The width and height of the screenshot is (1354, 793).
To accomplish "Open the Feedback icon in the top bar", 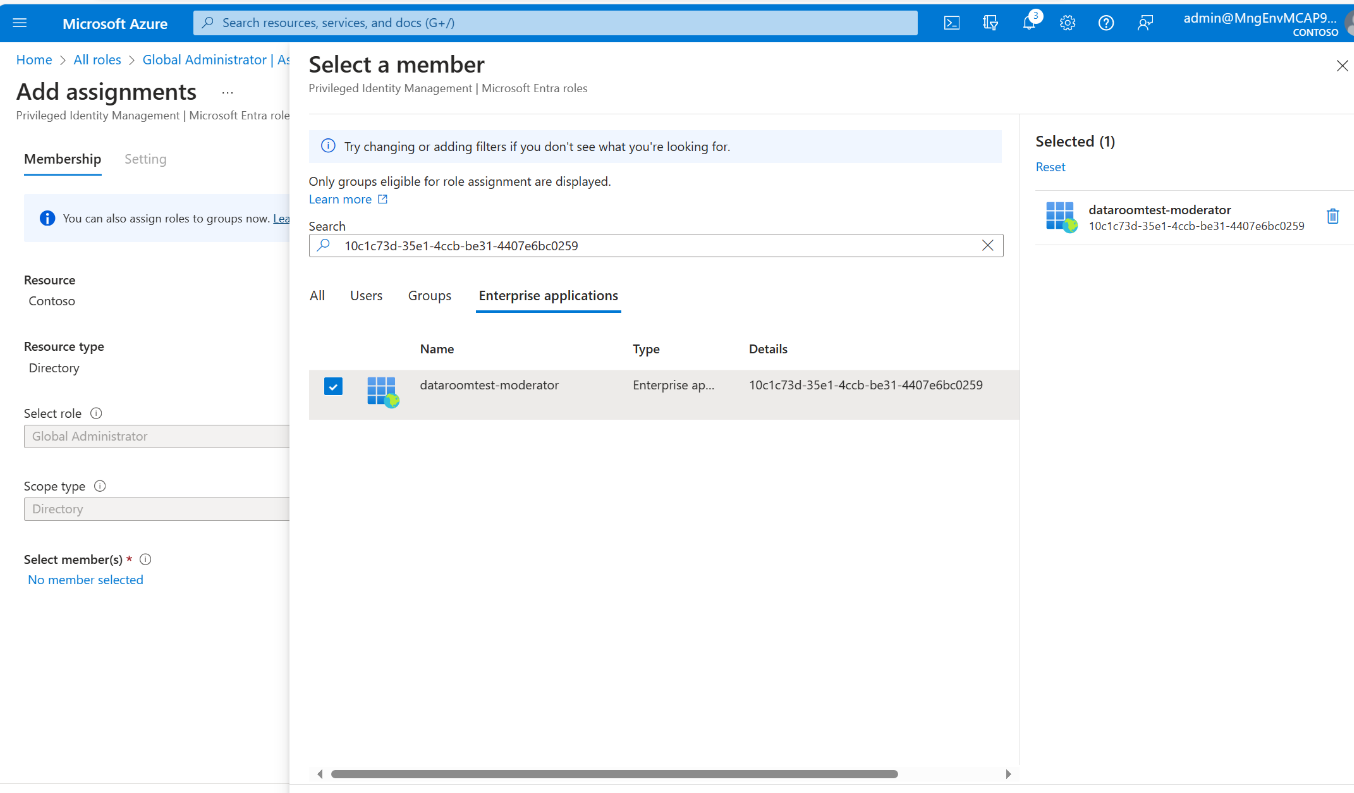I will pos(1146,23).
